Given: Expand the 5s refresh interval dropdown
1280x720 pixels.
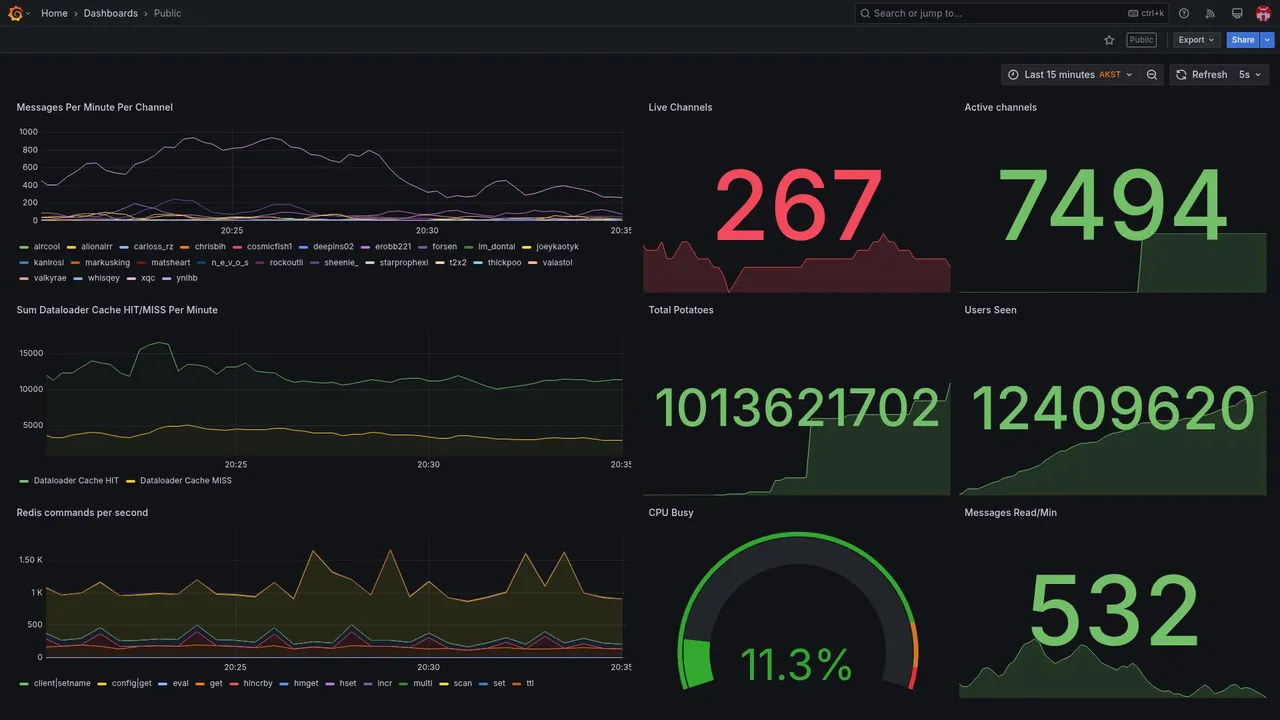Looking at the screenshot, I should 1250,75.
